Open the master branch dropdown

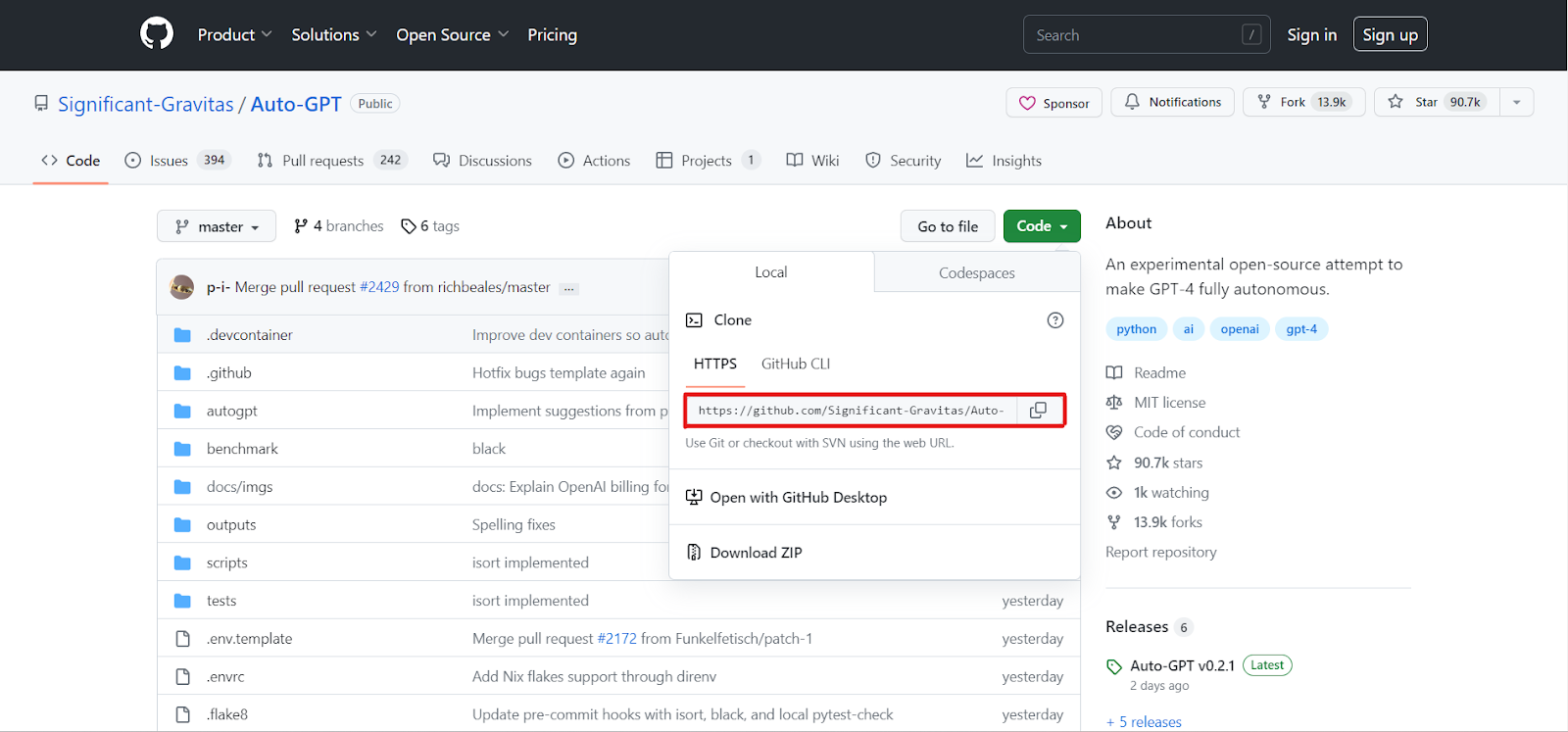(217, 226)
